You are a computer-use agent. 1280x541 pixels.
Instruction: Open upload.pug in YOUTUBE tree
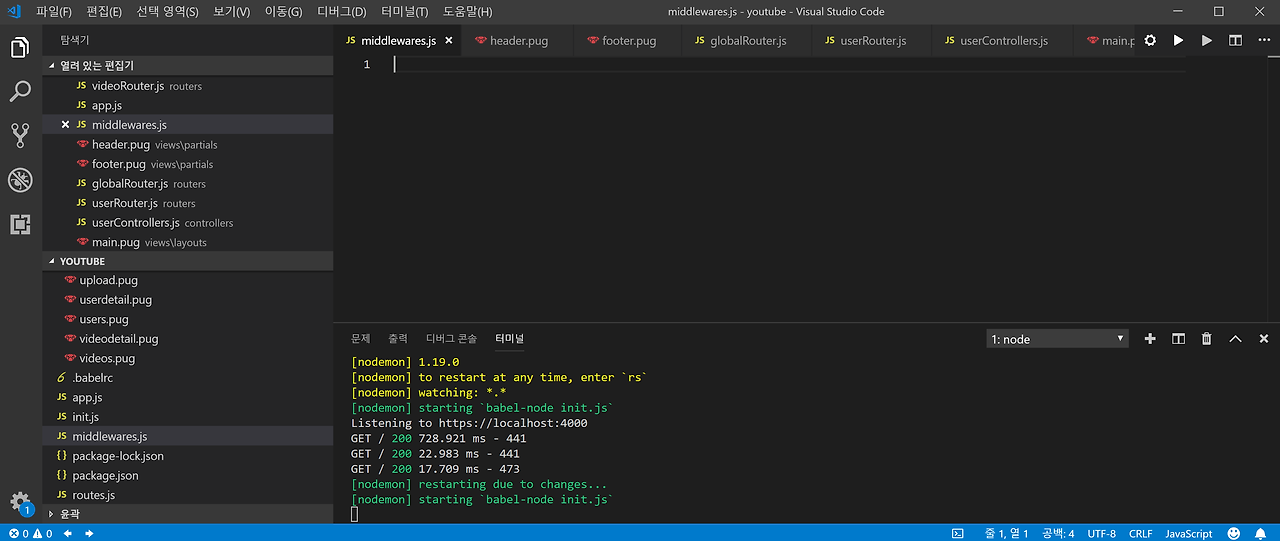[187, 280]
